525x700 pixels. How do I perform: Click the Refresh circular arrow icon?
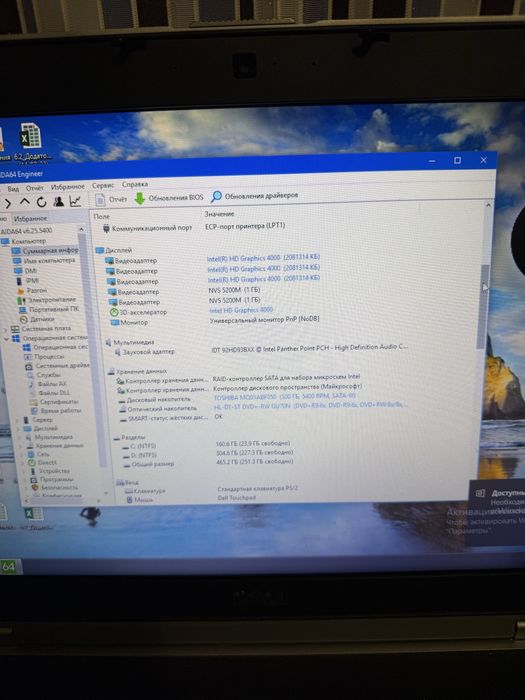pyautogui.click(x=42, y=202)
